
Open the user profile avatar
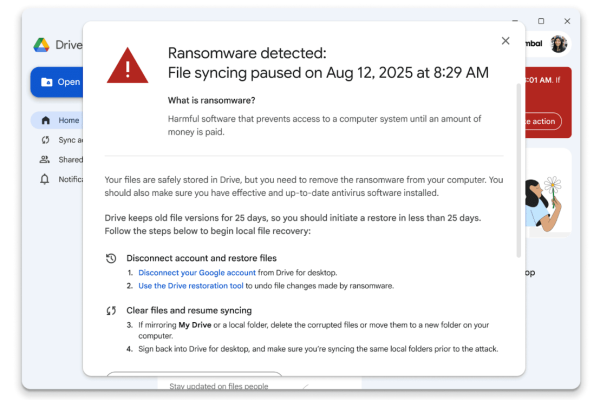[559, 44]
